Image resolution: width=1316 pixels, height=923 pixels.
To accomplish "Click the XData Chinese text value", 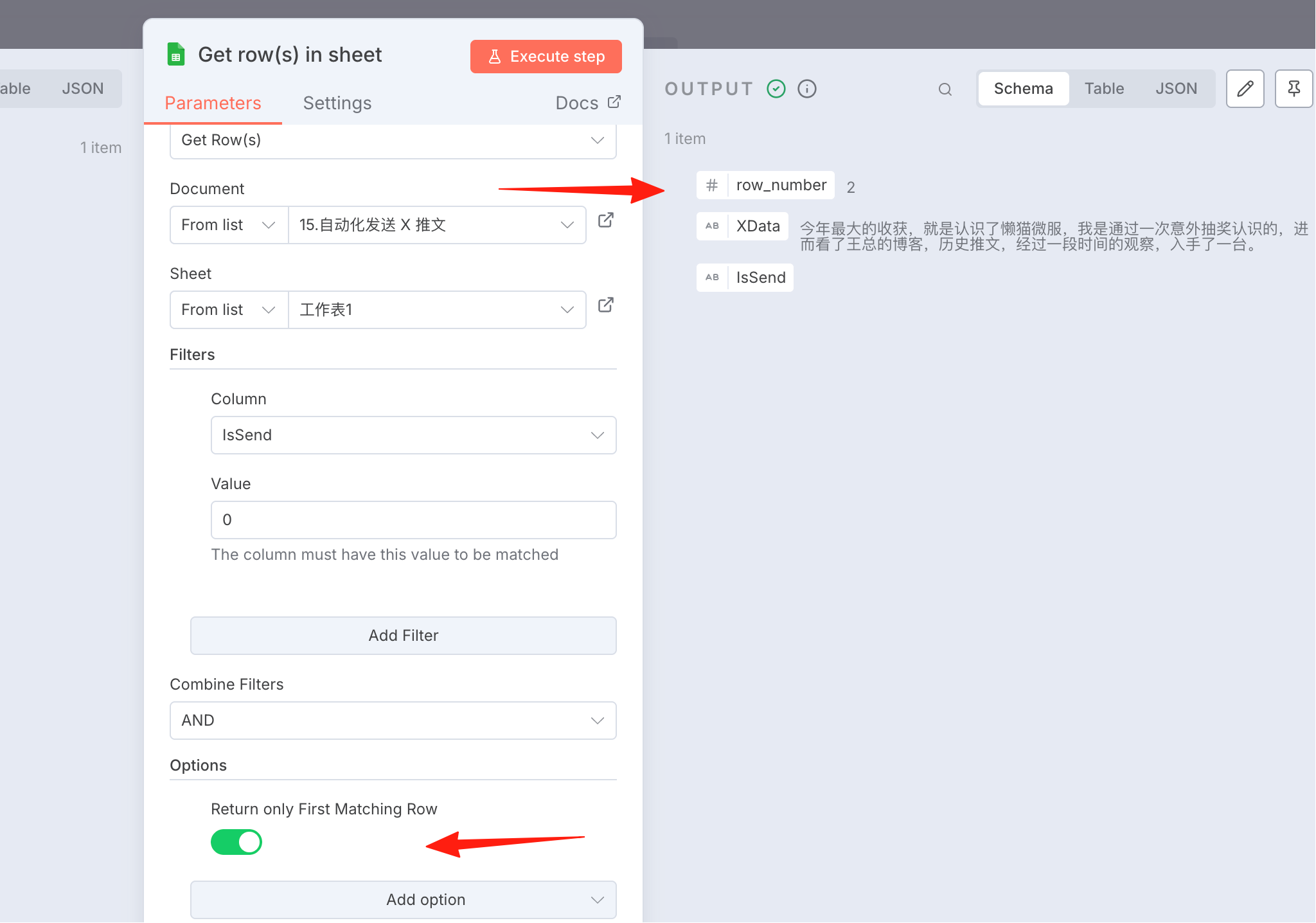I will [1054, 237].
